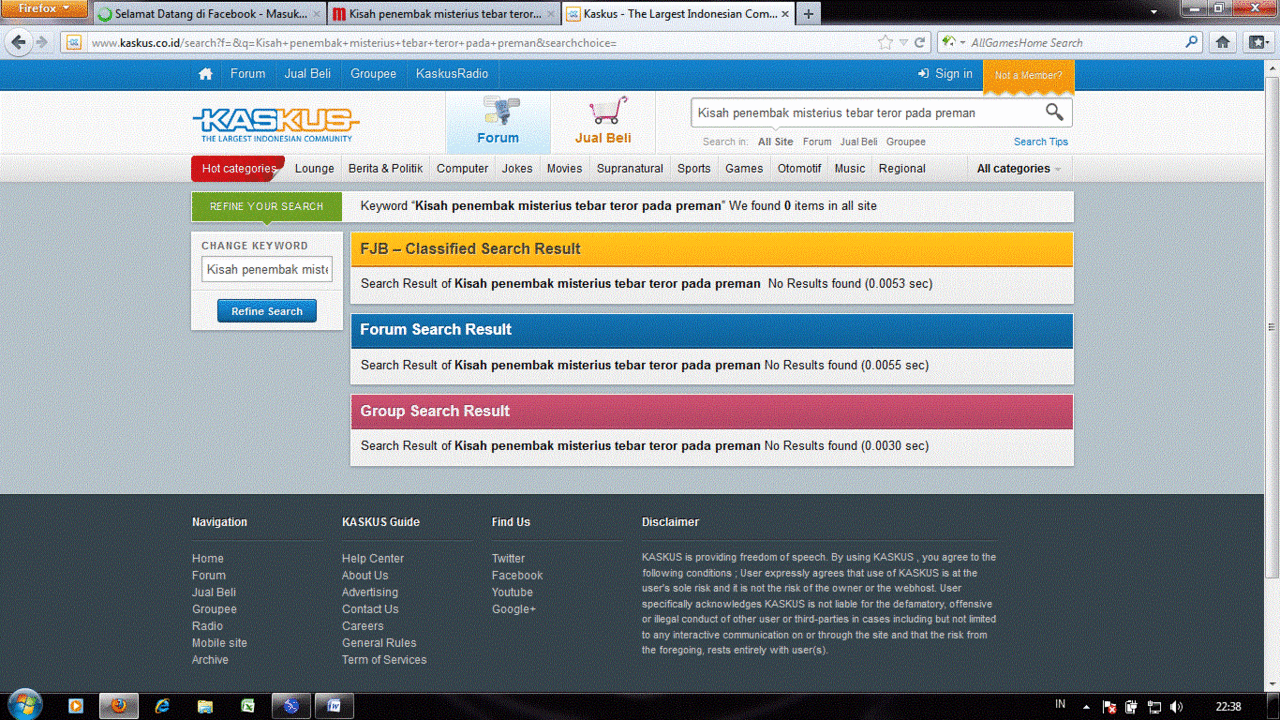Image resolution: width=1280 pixels, height=720 pixels.
Task: Open a new tab with plus button
Action: coord(808,14)
